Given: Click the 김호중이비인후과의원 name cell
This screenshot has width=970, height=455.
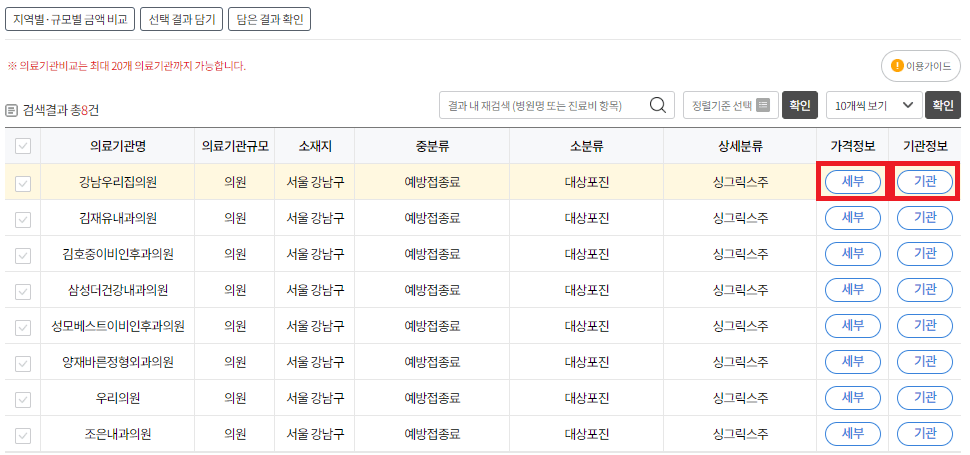Looking at the screenshot, I should click(x=118, y=254).
